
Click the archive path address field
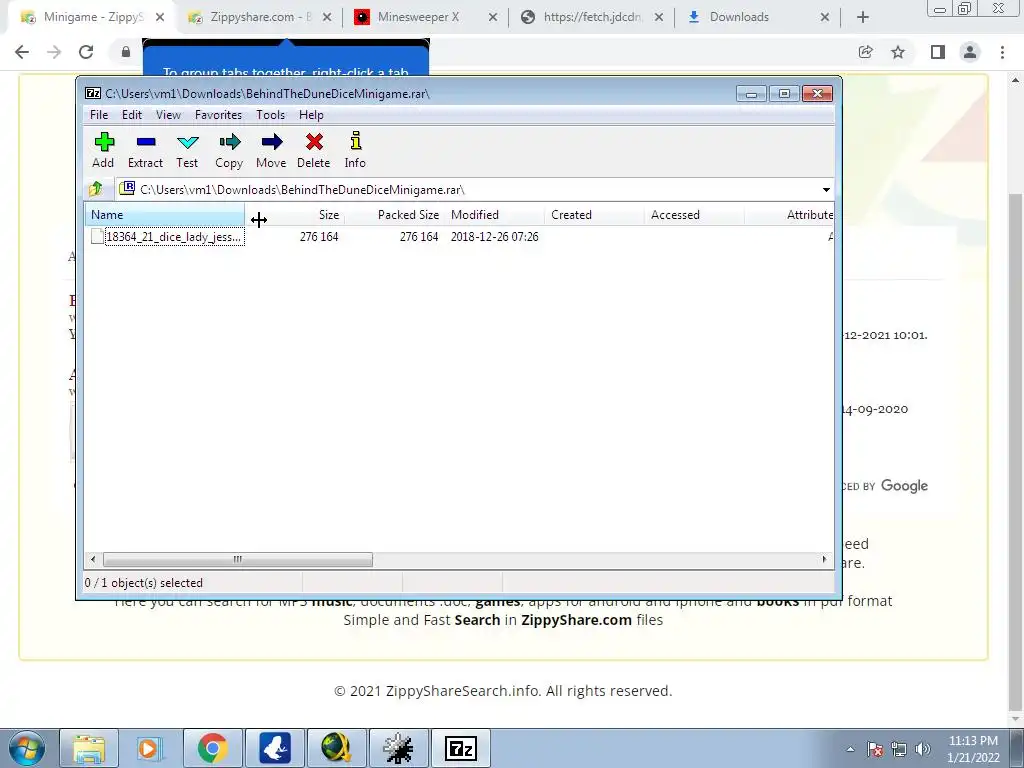[x=467, y=190]
